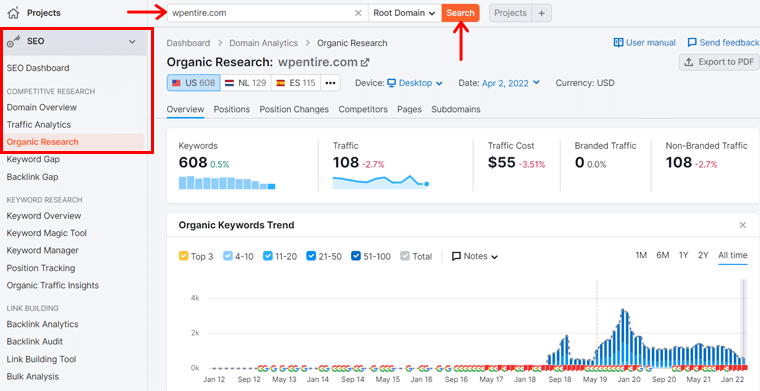Click the orange Search button
Screen dimensions: 760x391
coord(460,13)
